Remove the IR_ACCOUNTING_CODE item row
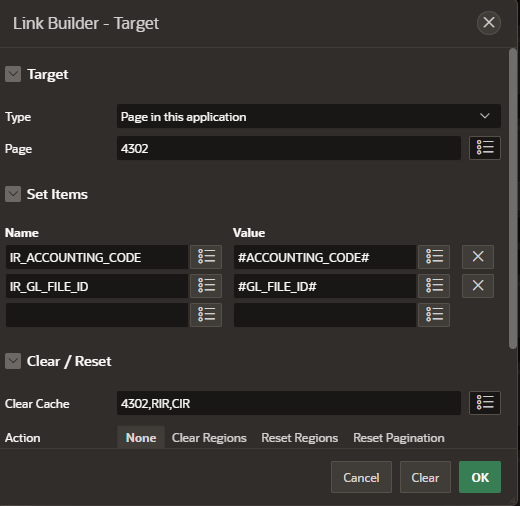Image resolution: width=520 pixels, height=506 pixels. tap(478, 257)
